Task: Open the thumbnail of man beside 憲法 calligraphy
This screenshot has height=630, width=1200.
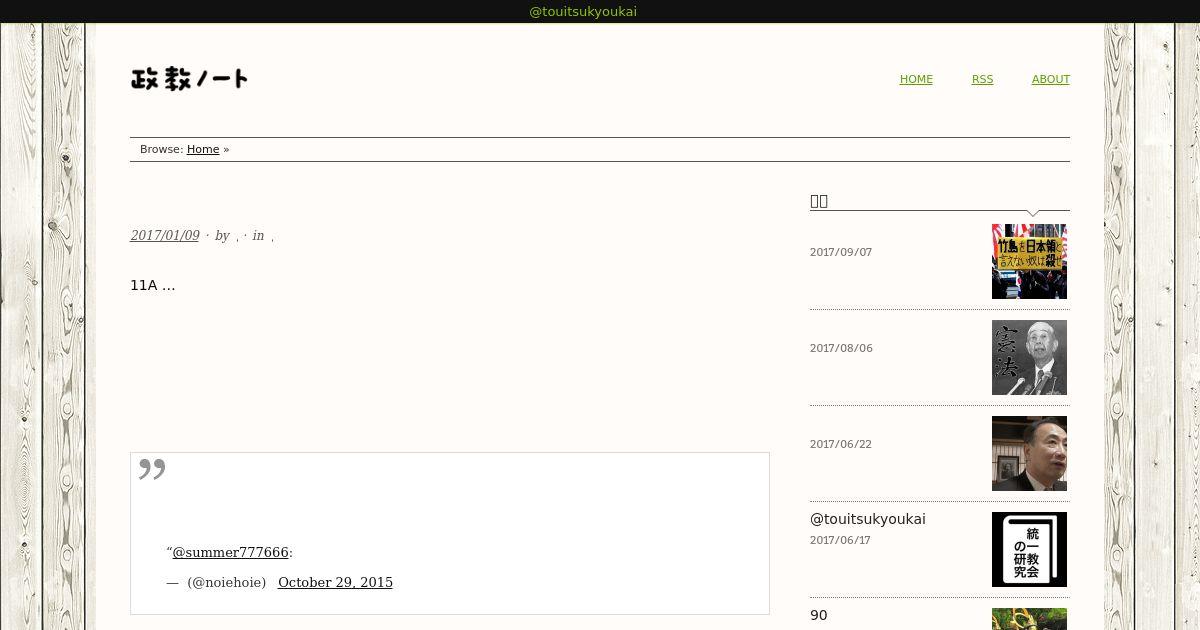Action: [1029, 357]
